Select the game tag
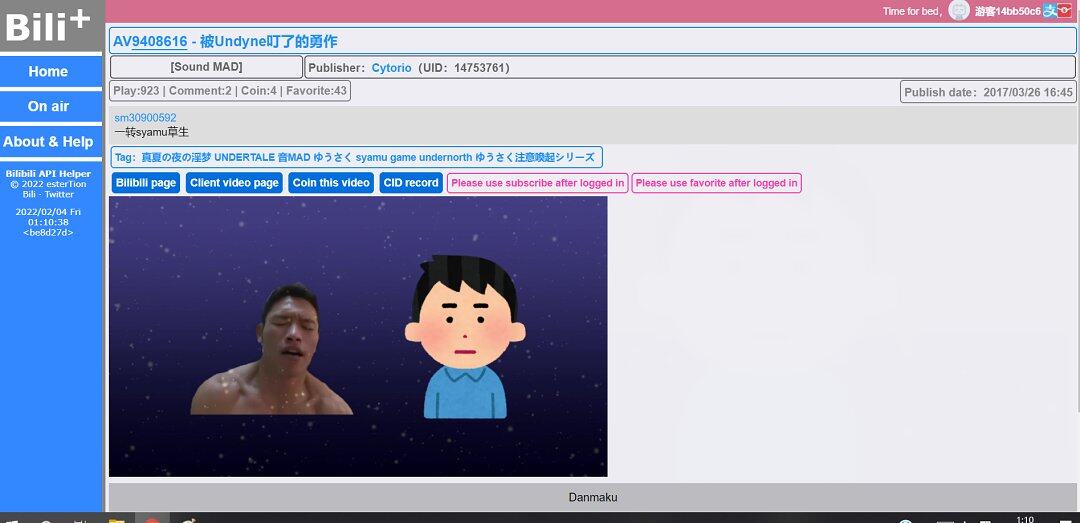1080x523 pixels. pyautogui.click(x=402, y=157)
